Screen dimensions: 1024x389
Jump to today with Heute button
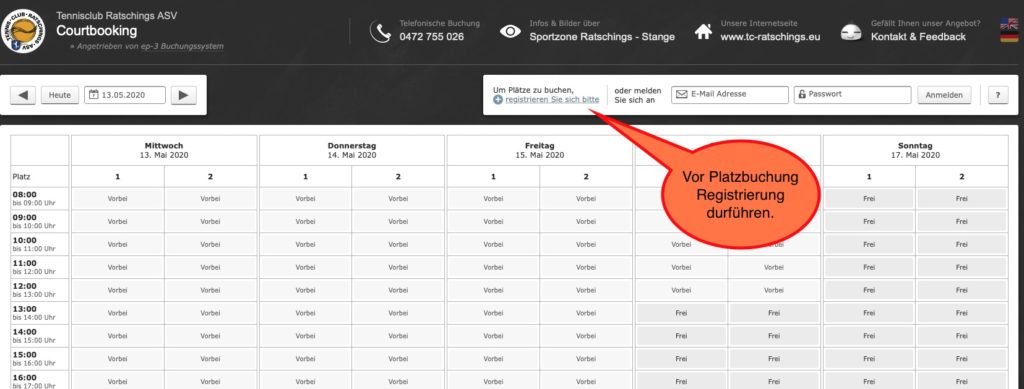click(59, 95)
